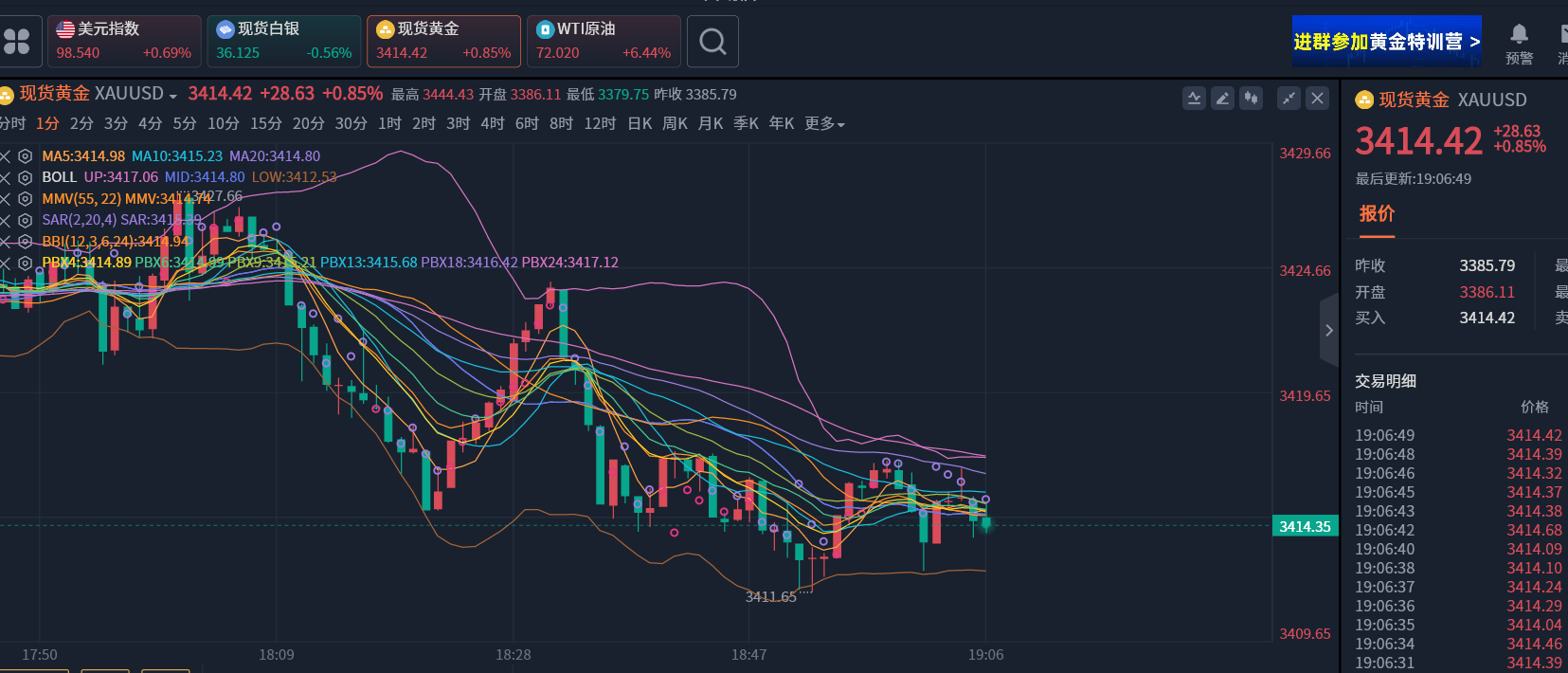Open SAR indicator settings gear

tap(26, 220)
